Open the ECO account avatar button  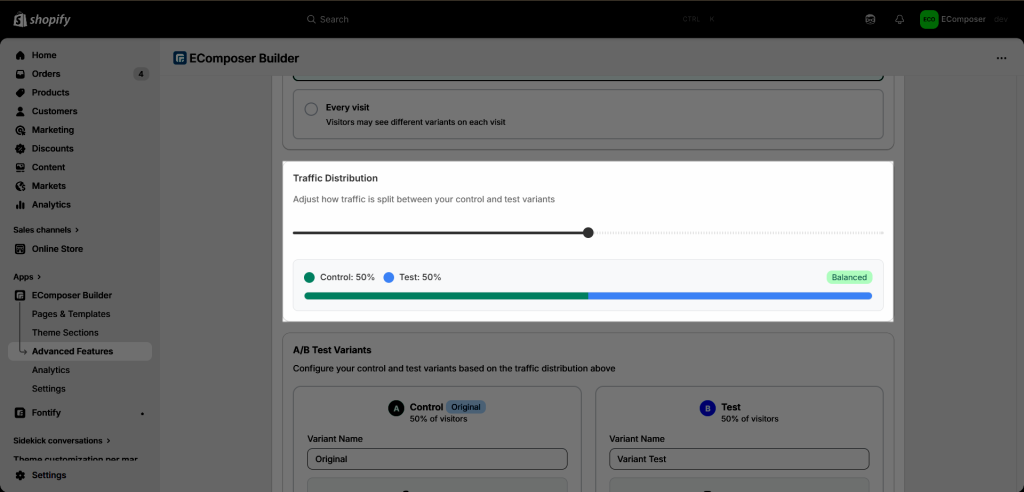(929, 20)
